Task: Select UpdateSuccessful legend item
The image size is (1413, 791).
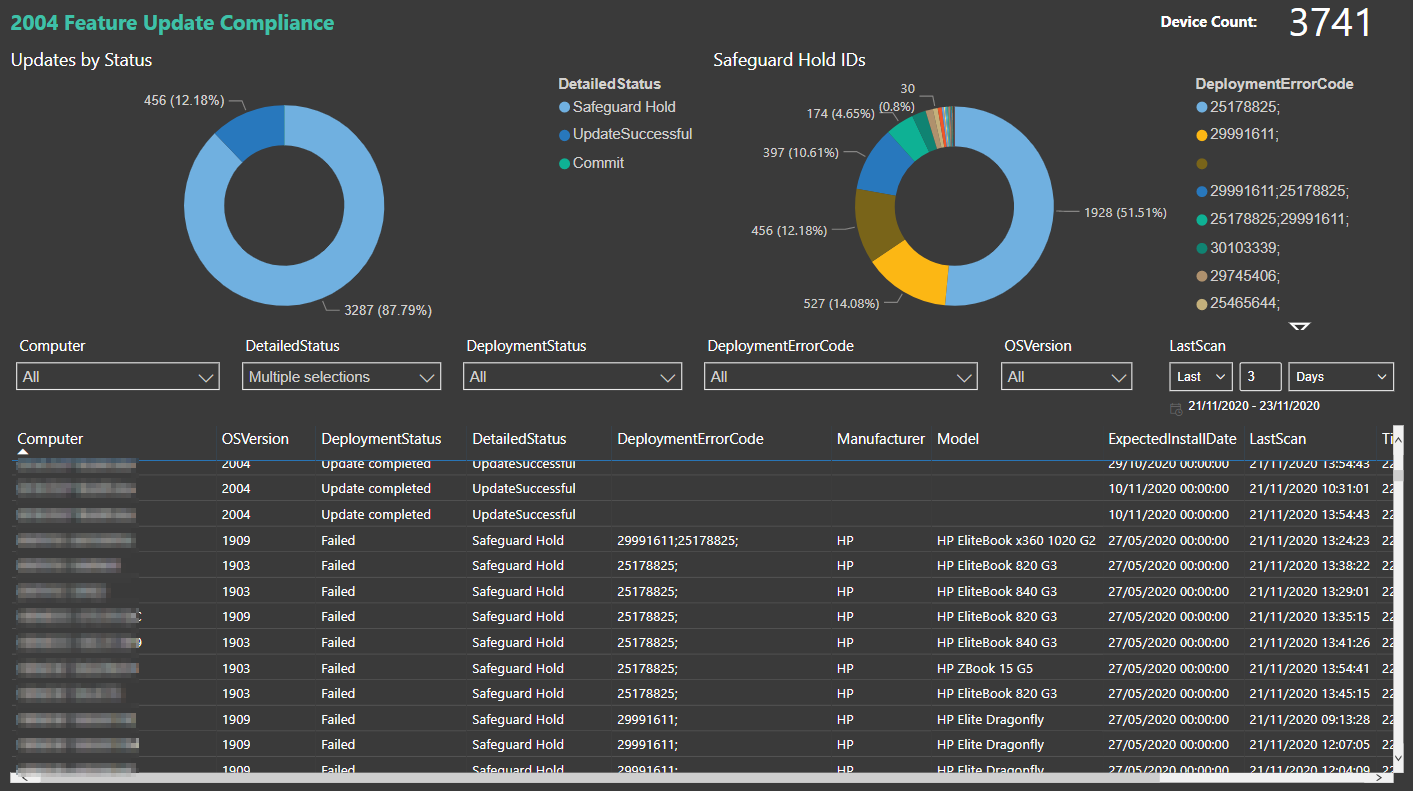Action: [631, 134]
